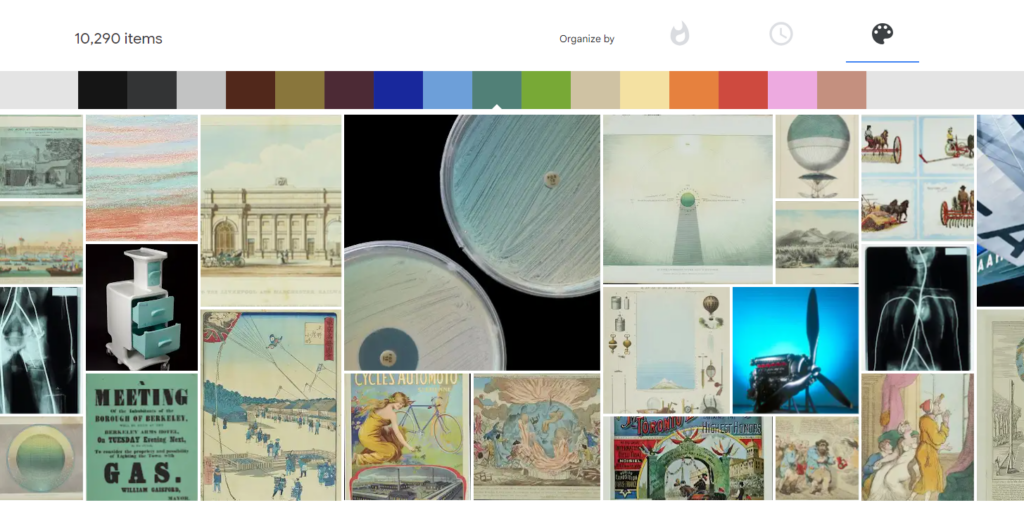Open the torso x-ray image

point(917,307)
